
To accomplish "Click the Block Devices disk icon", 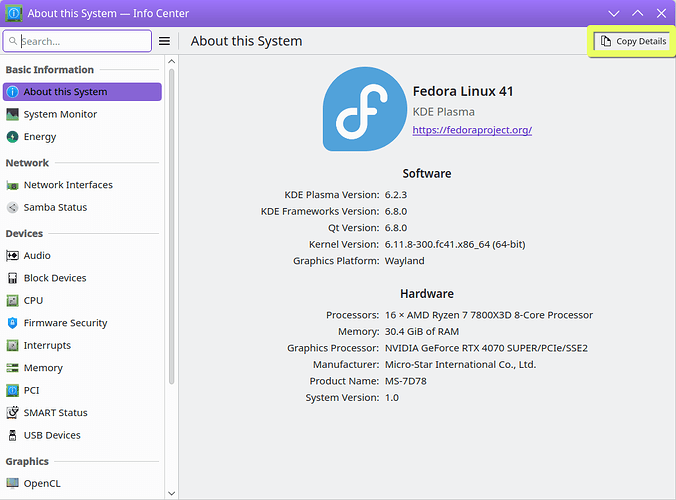I will click(x=13, y=278).
